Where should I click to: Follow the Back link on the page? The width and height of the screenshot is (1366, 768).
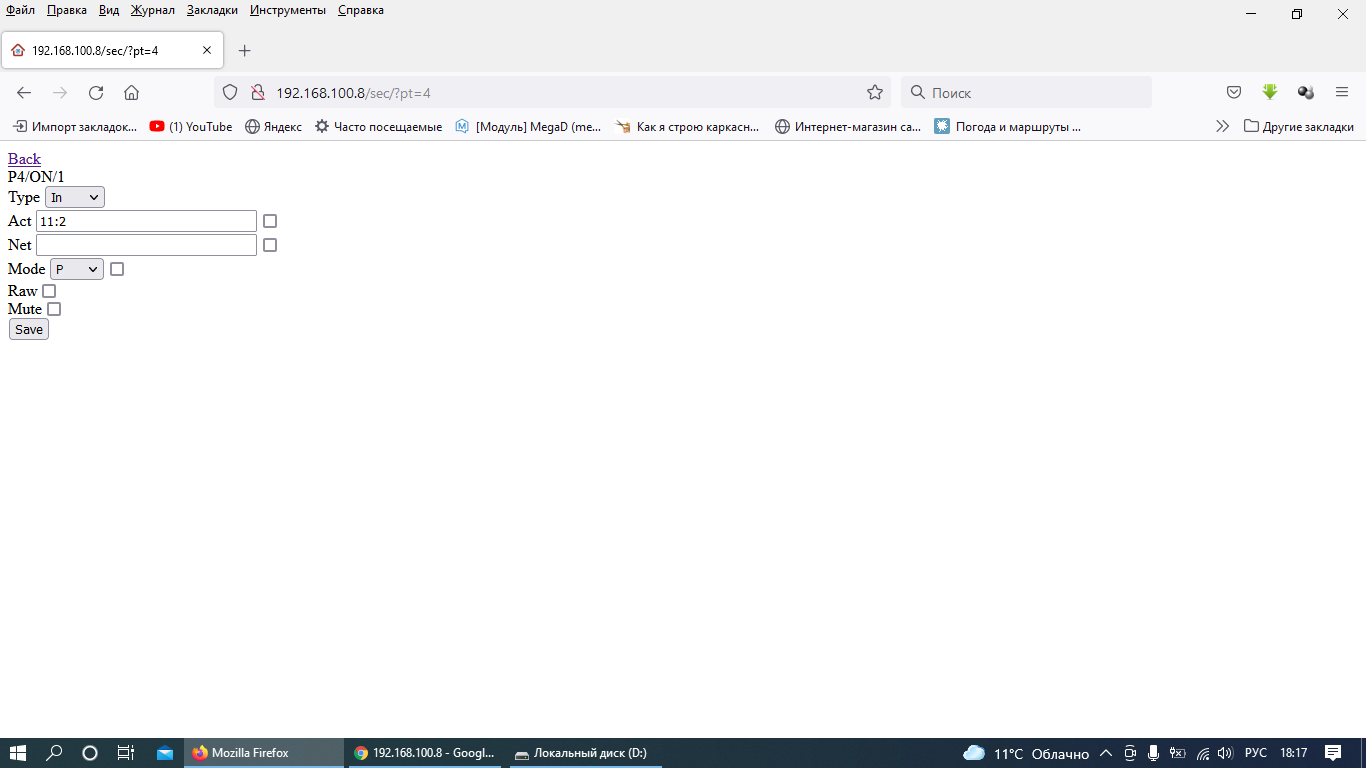click(24, 159)
